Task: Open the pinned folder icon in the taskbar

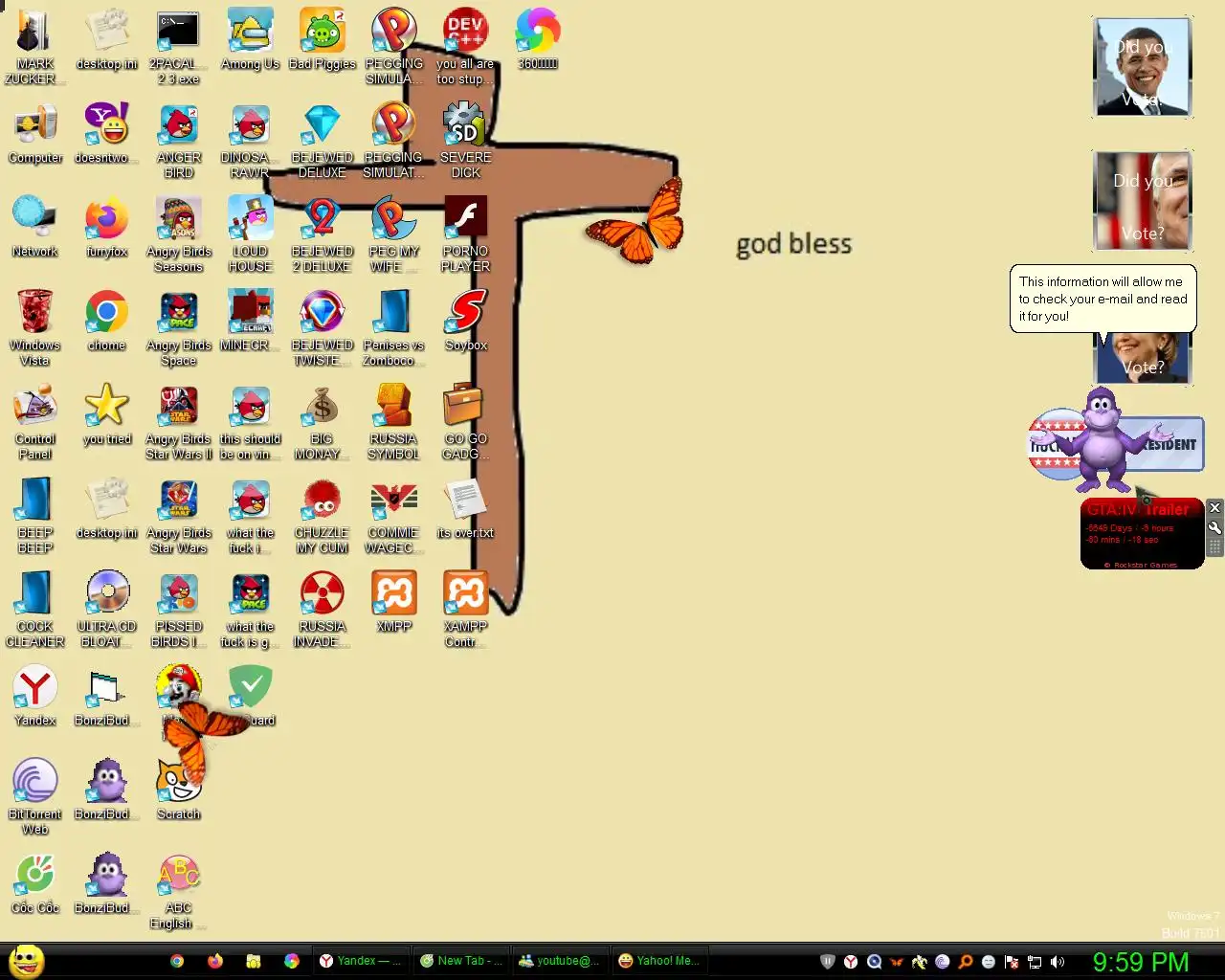Action: click(x=254, y=961)
